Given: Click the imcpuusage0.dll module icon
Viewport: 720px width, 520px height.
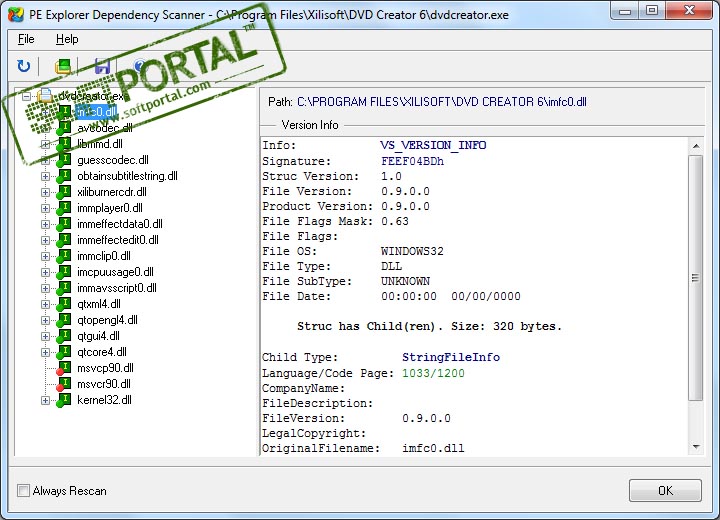Looking at the screenshot, I should point(63,272).
